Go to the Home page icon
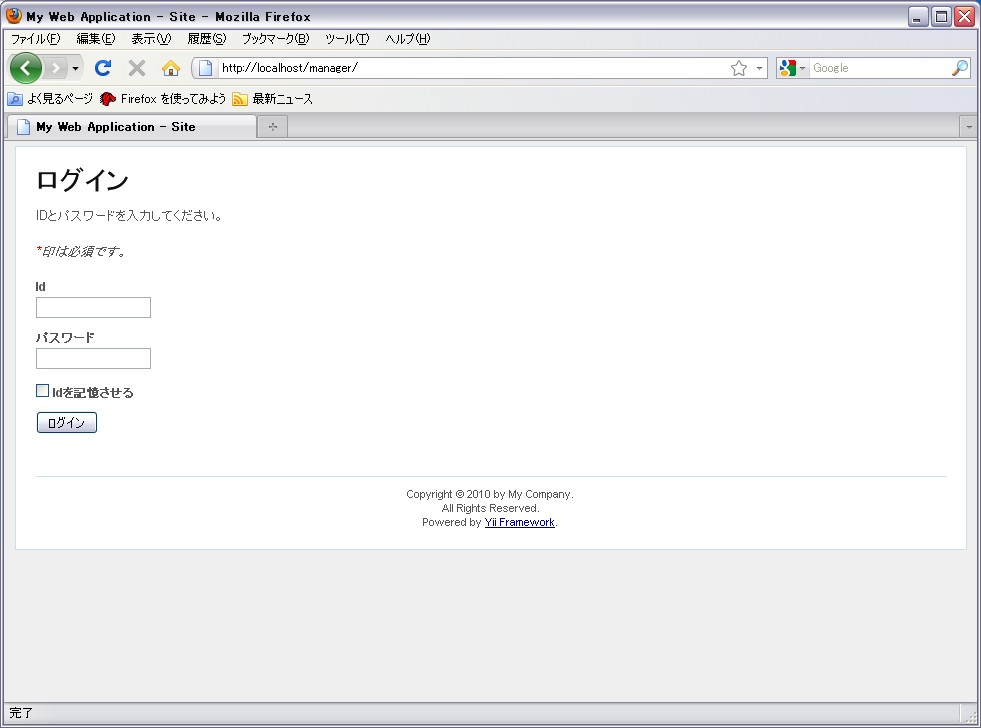The height and width of the screenshot is (728, 981). [x=171, y=68]
